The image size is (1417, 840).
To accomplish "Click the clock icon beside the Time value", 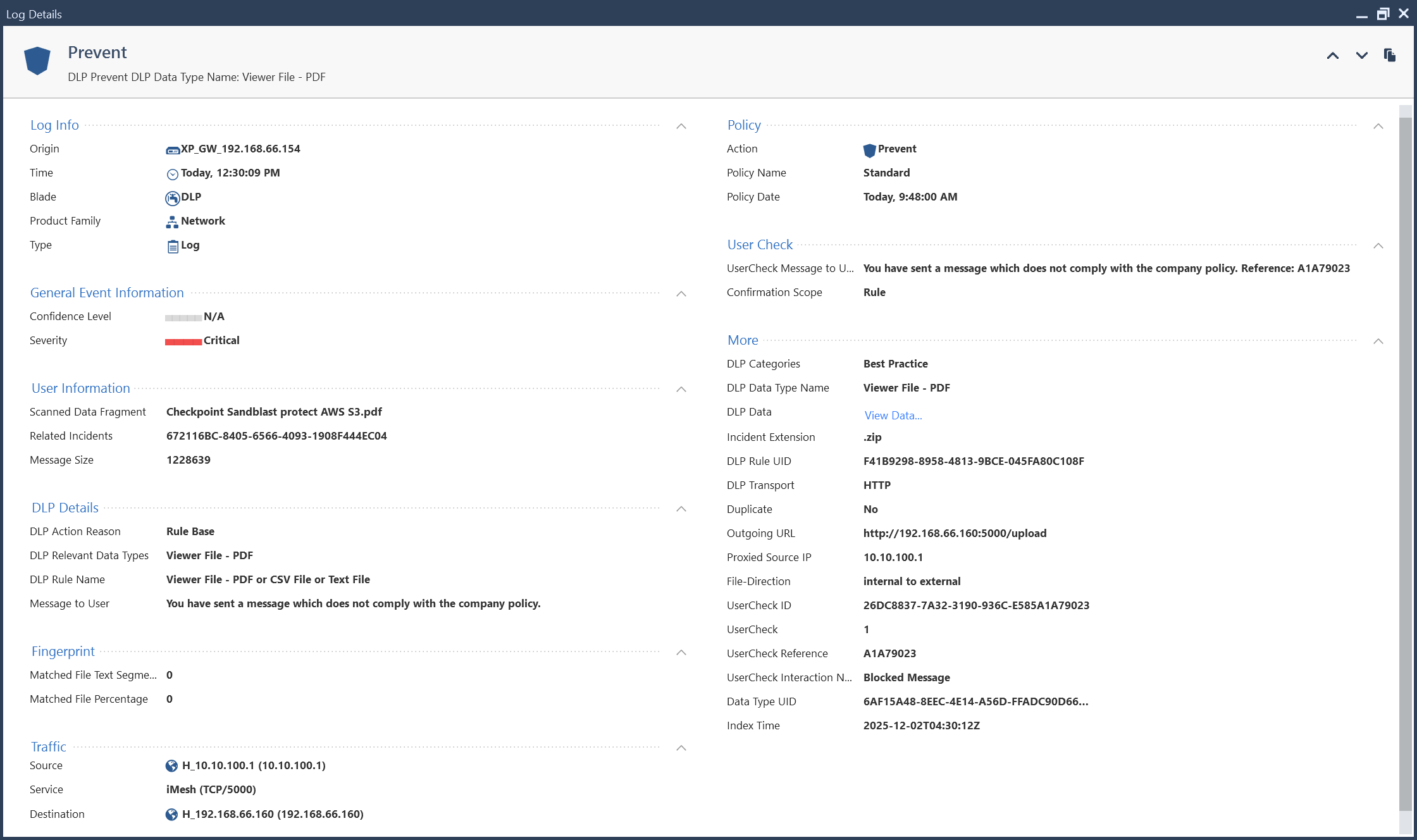I will click(x=172, y=173).
